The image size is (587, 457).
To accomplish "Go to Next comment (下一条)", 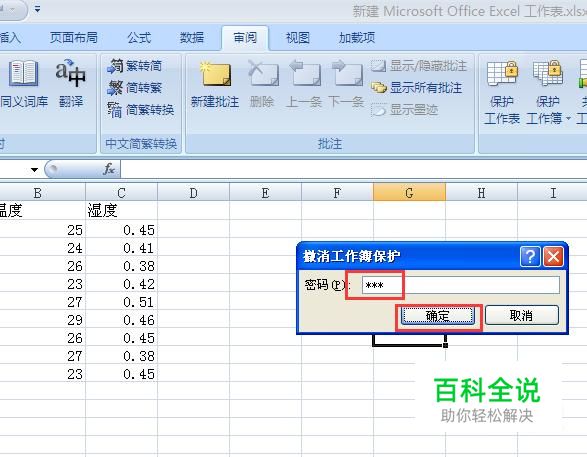I will coord(347,84).
